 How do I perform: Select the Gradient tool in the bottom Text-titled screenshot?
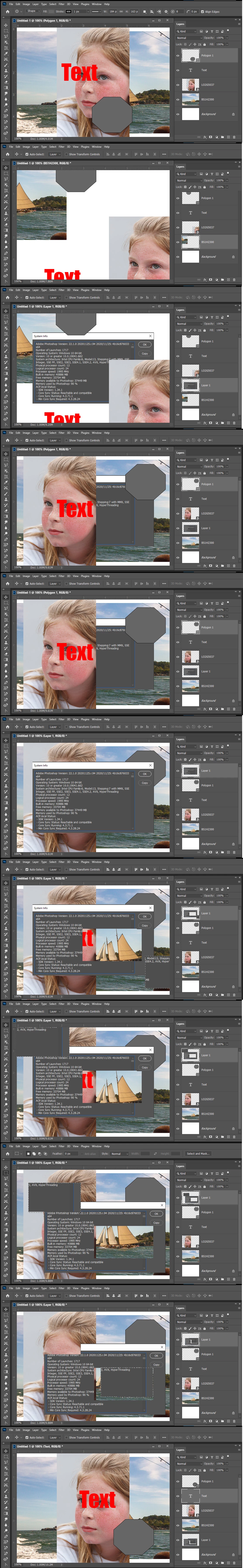coord(6,1513)
